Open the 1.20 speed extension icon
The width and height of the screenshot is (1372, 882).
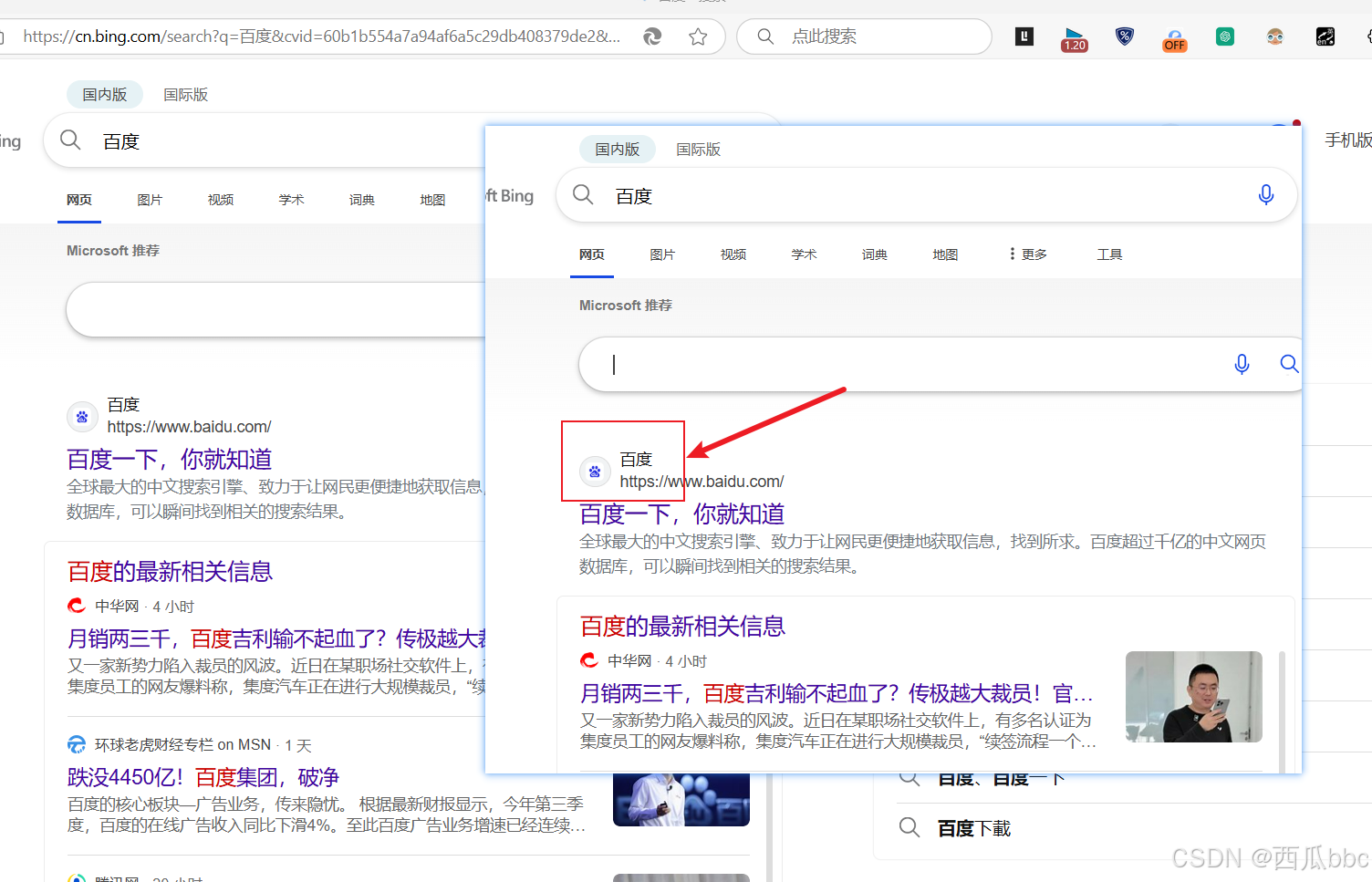tap(1075, 38)
